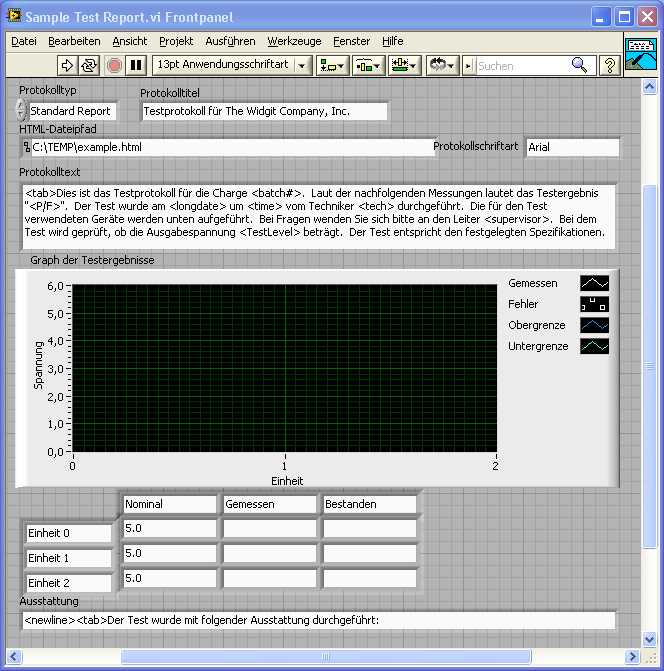This screenshot has height=671, width=664.
Task: Click the Ausstattung text field
Action: (x=318, y=621)
